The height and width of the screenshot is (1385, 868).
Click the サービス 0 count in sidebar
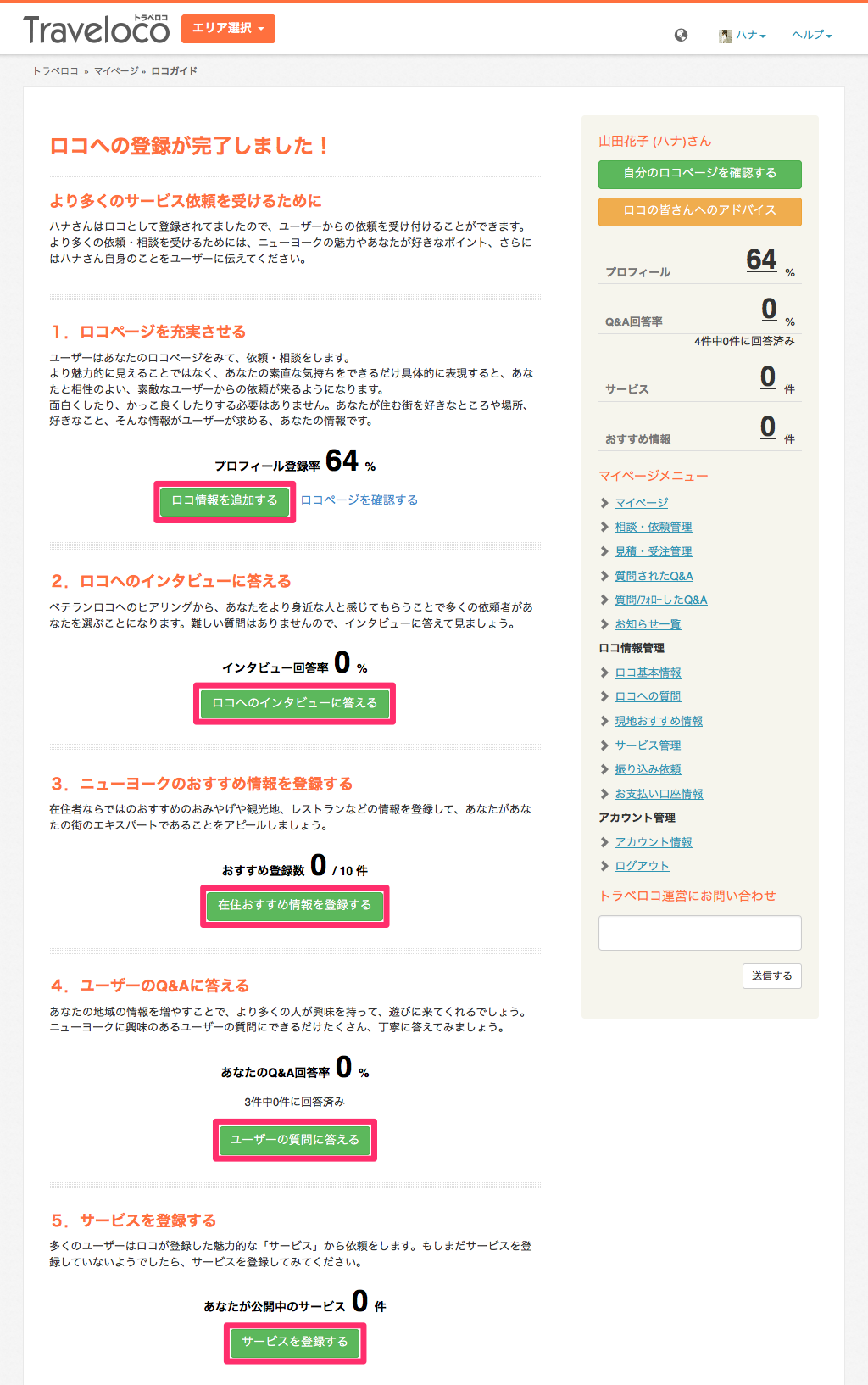(x=768, y=377)
